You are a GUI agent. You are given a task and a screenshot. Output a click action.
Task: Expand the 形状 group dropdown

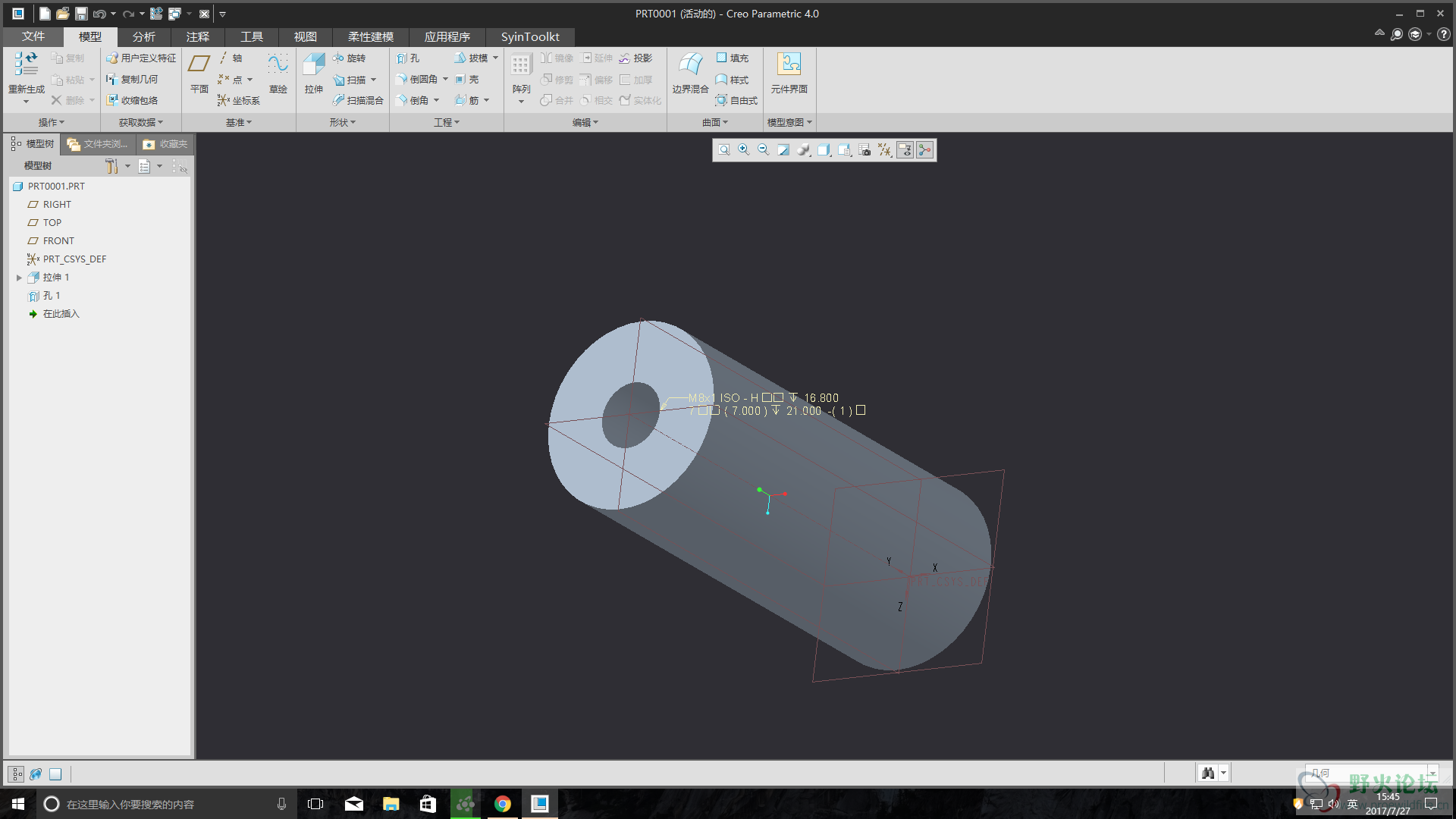[343, 122]
